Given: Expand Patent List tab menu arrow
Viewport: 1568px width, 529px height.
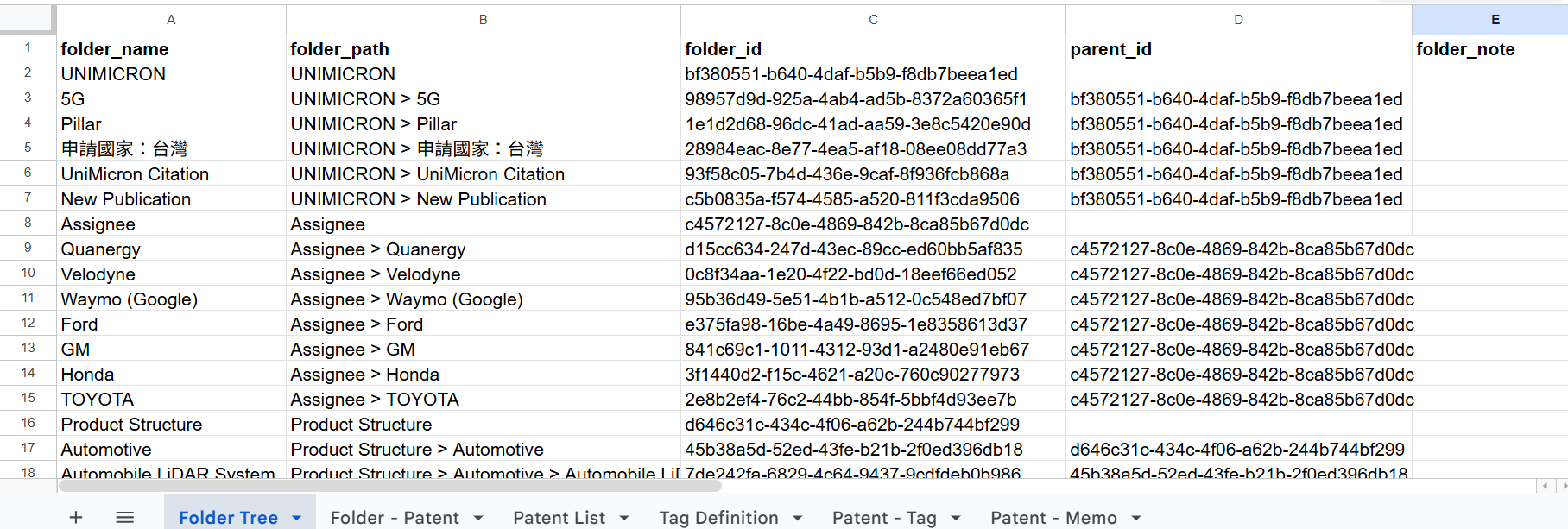Looking at the screenshot, I should pyautogui.click(x=624, y=518).
